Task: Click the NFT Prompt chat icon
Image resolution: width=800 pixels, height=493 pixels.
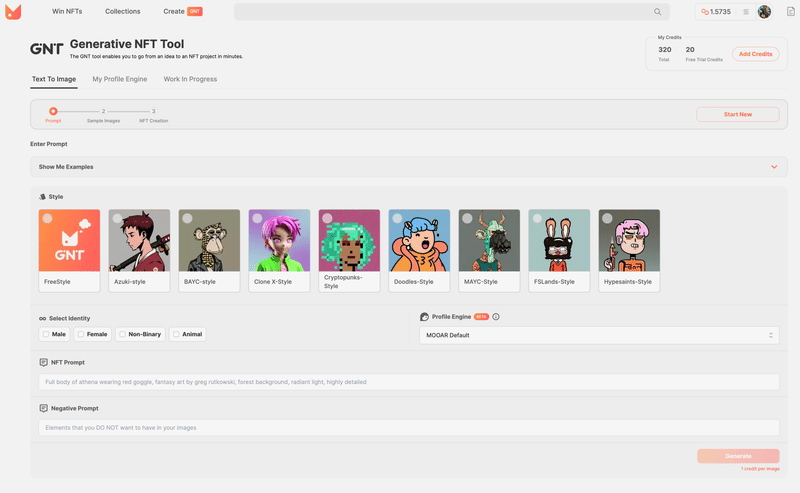Action: tap(43, 362)
